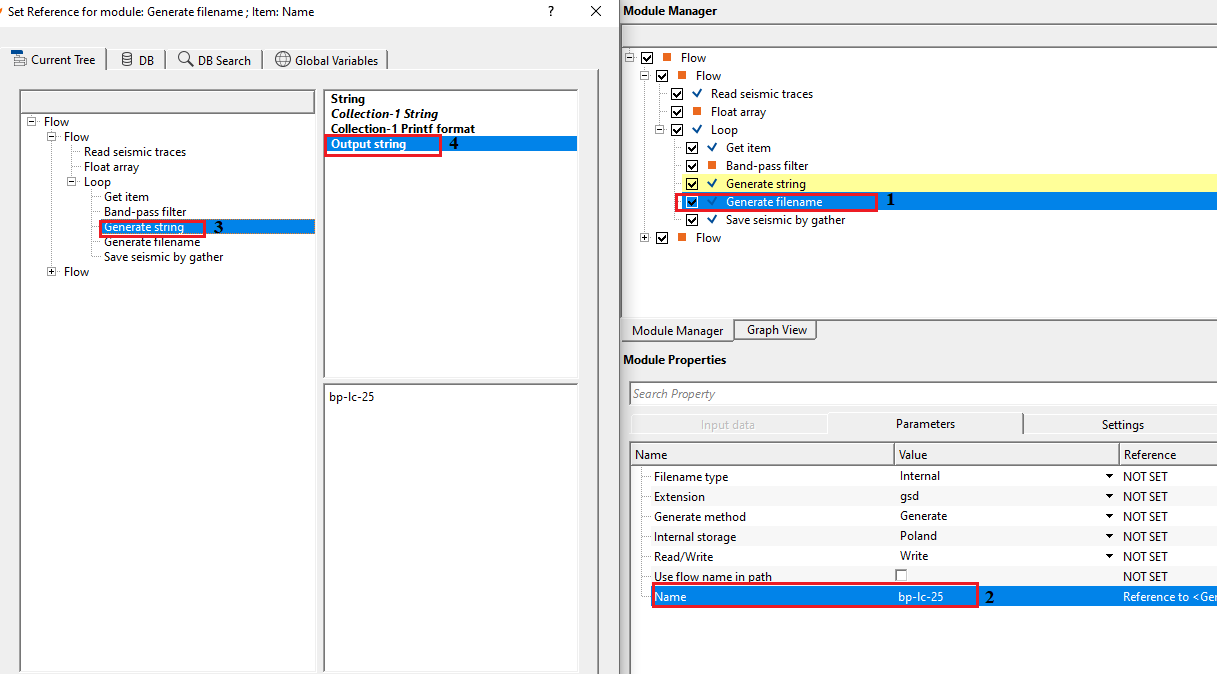Click the Global Variables globe icon
This screenshot has width=1217, height=674.
(283, 60)
